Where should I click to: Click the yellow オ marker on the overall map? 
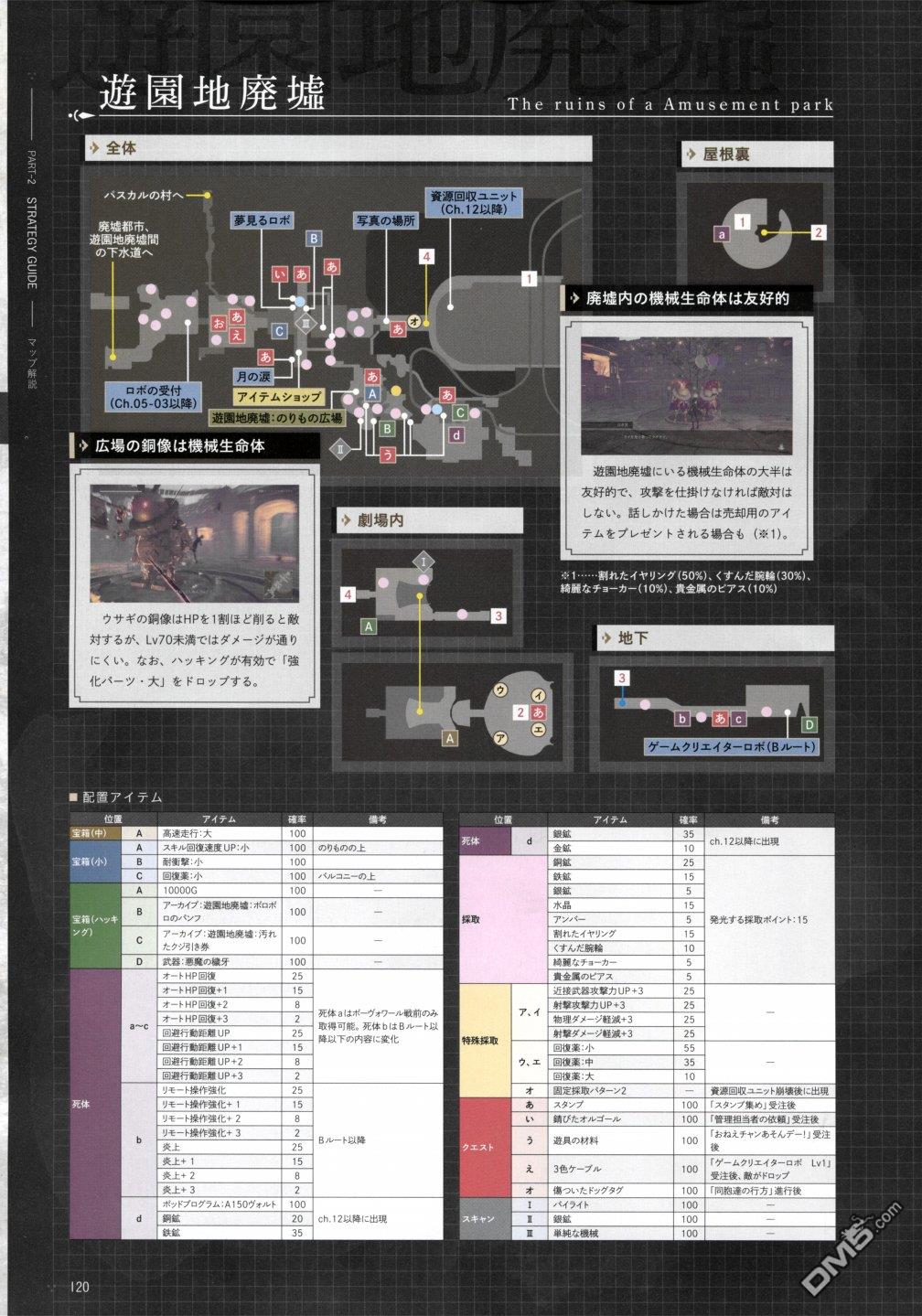[414, 321]
